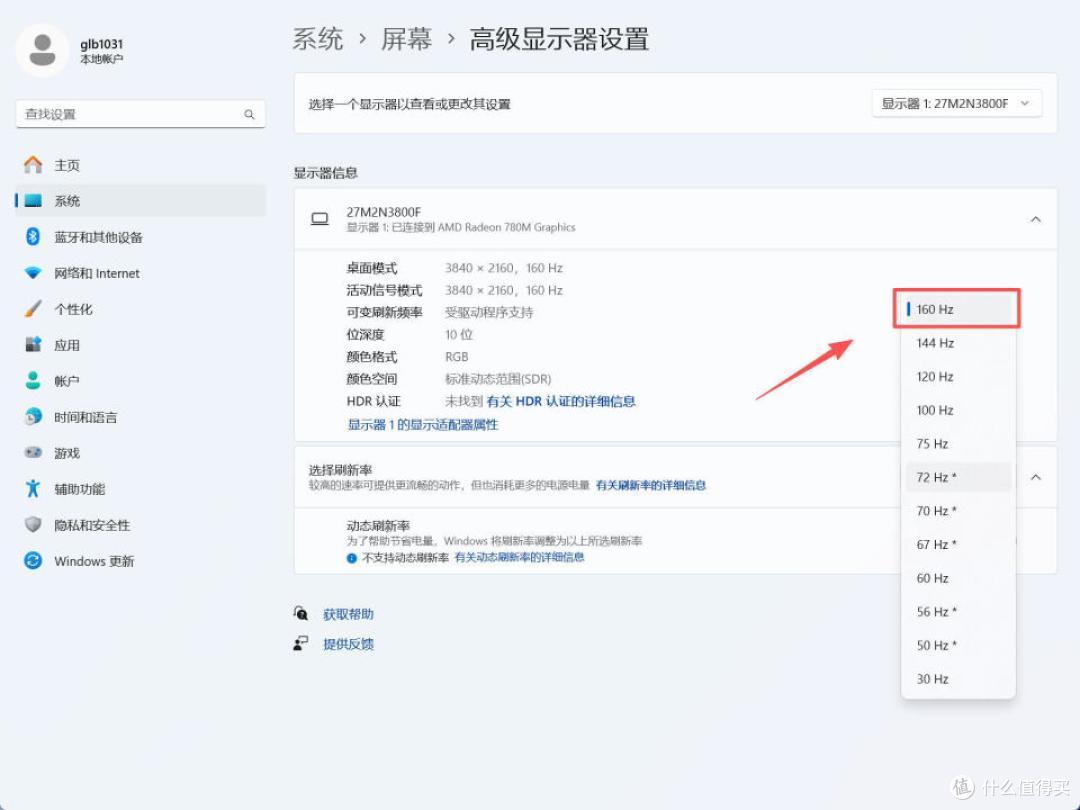Click the 查找设置 search field
Viewport: 1080px width, 810px height.
point(141,114)
